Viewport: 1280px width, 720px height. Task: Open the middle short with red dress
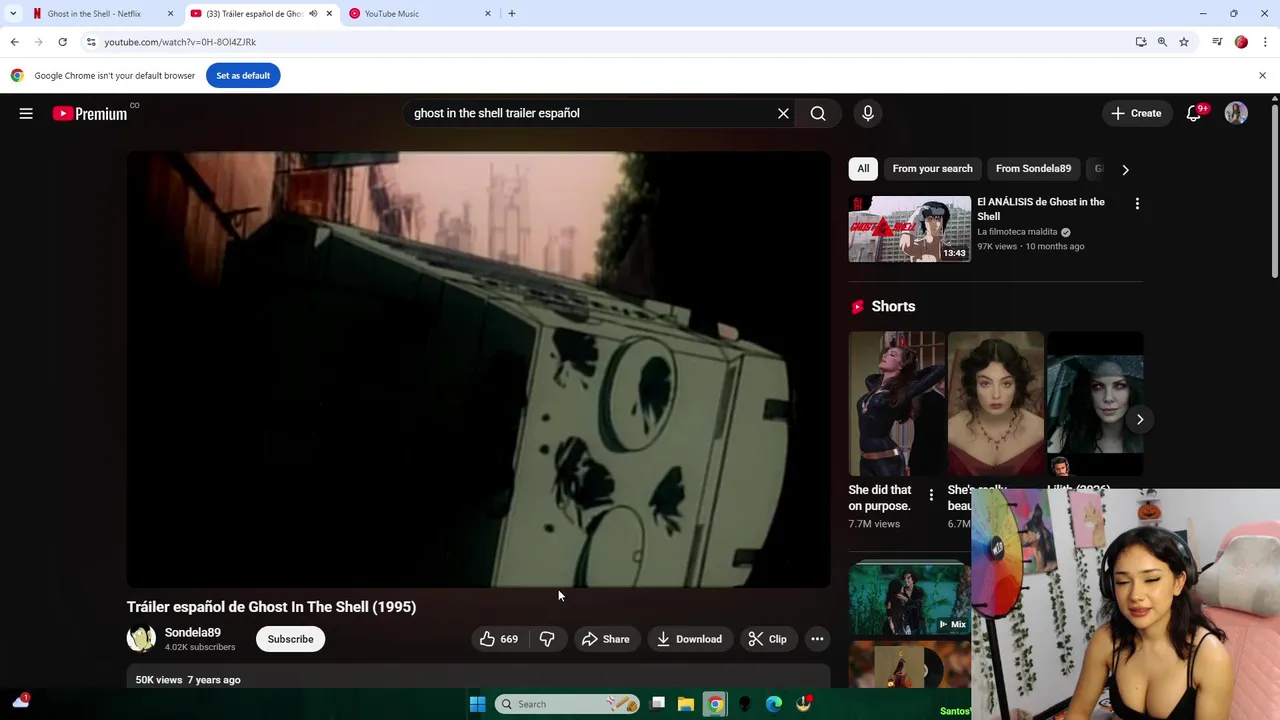point(995,404)
